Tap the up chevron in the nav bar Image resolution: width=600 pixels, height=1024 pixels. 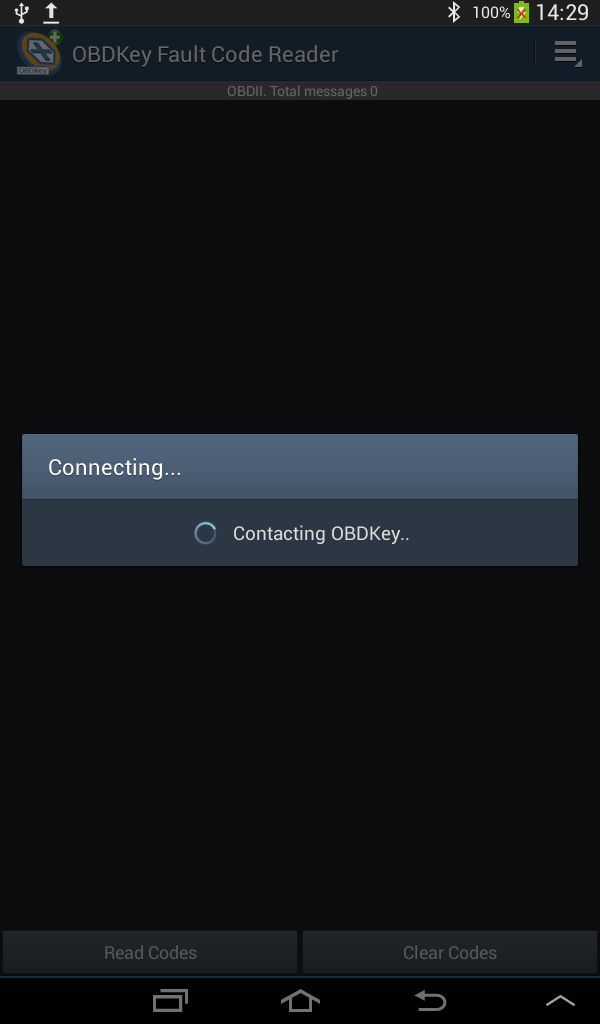pyautogui.click(x=560, y=1000)
